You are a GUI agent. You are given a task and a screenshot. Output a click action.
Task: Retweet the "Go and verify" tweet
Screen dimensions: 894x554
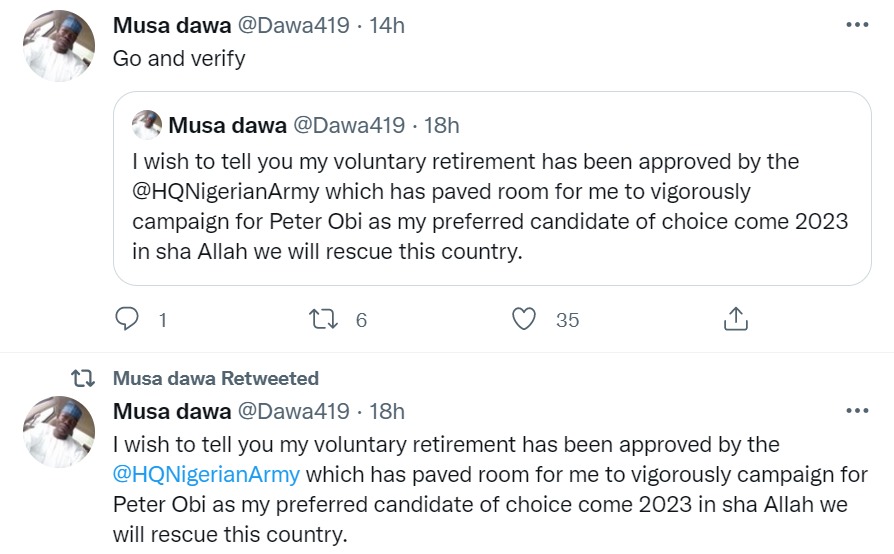(323, 319)
